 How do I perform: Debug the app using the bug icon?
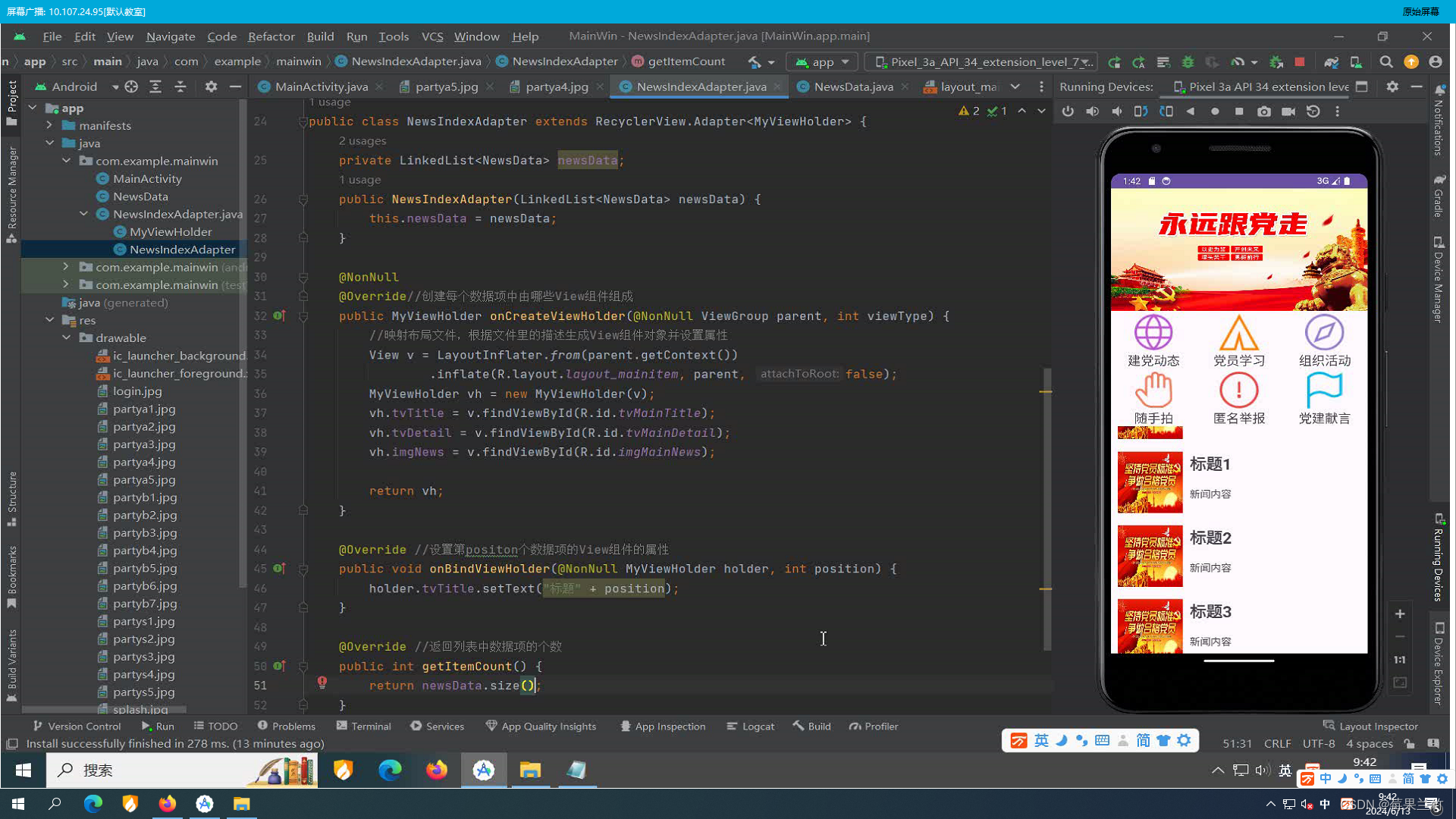[1188, 61]
